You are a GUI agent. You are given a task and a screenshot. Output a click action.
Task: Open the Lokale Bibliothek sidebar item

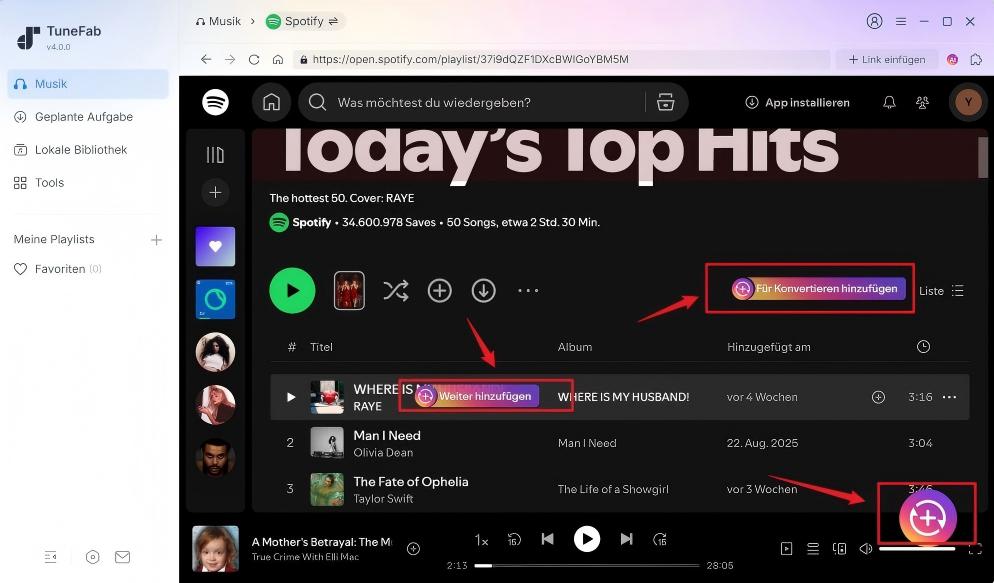click(78, 149)
